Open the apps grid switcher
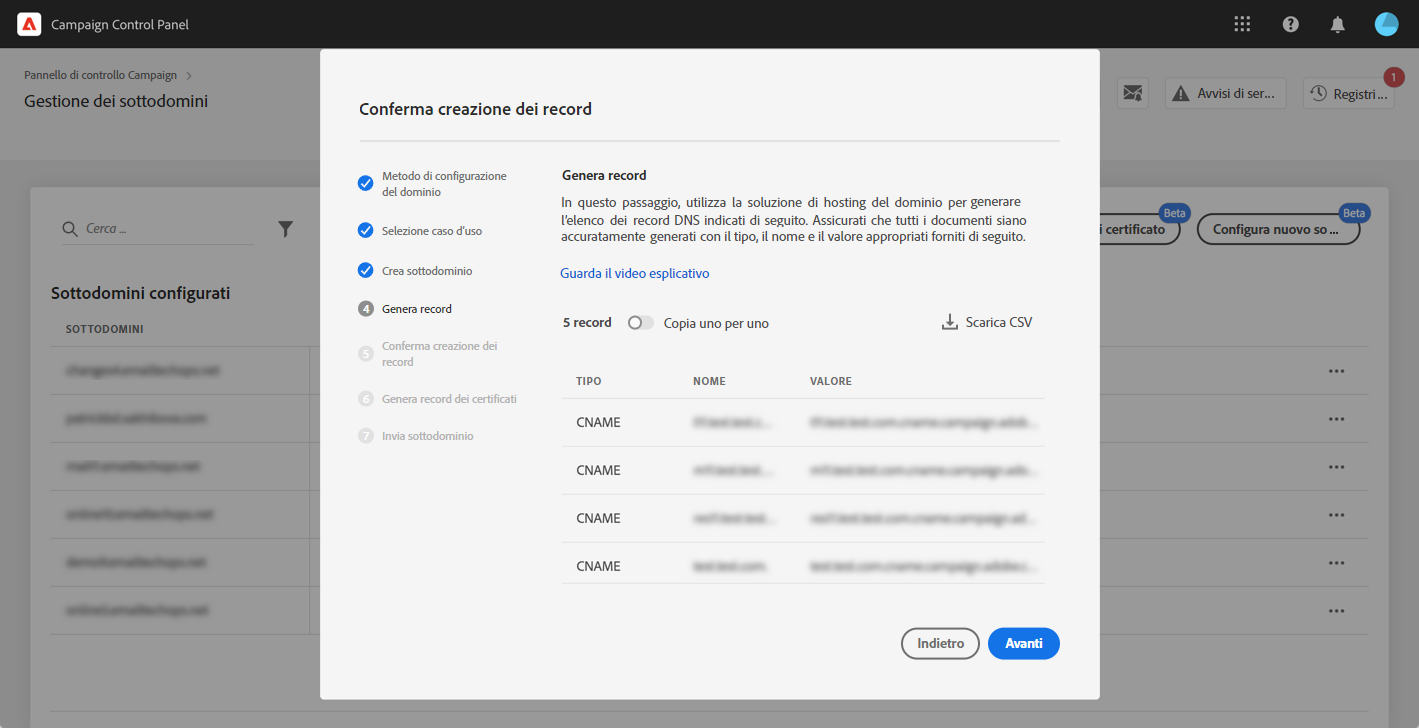 (1243, 24)
